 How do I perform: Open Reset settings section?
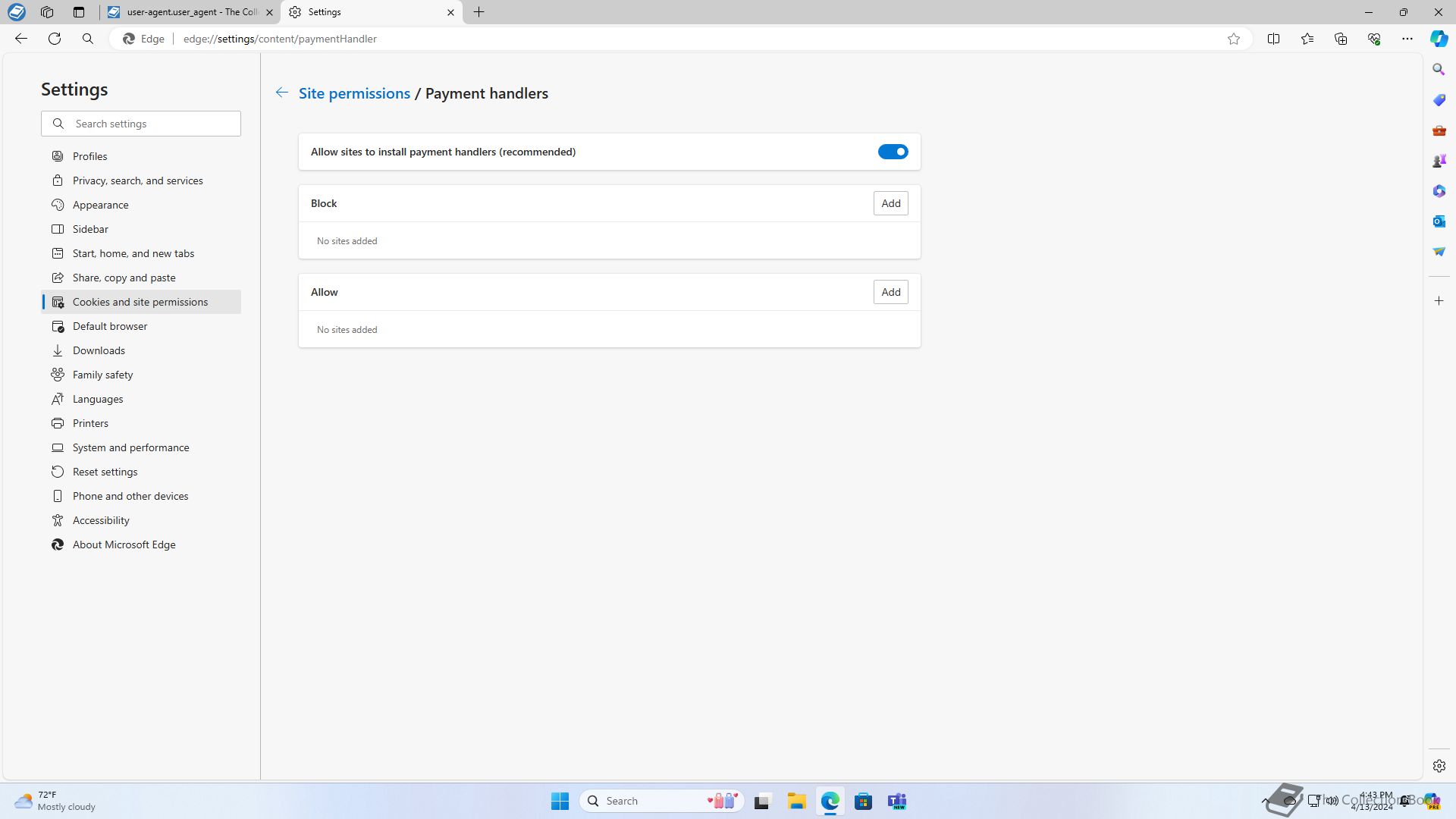(141, 472)
